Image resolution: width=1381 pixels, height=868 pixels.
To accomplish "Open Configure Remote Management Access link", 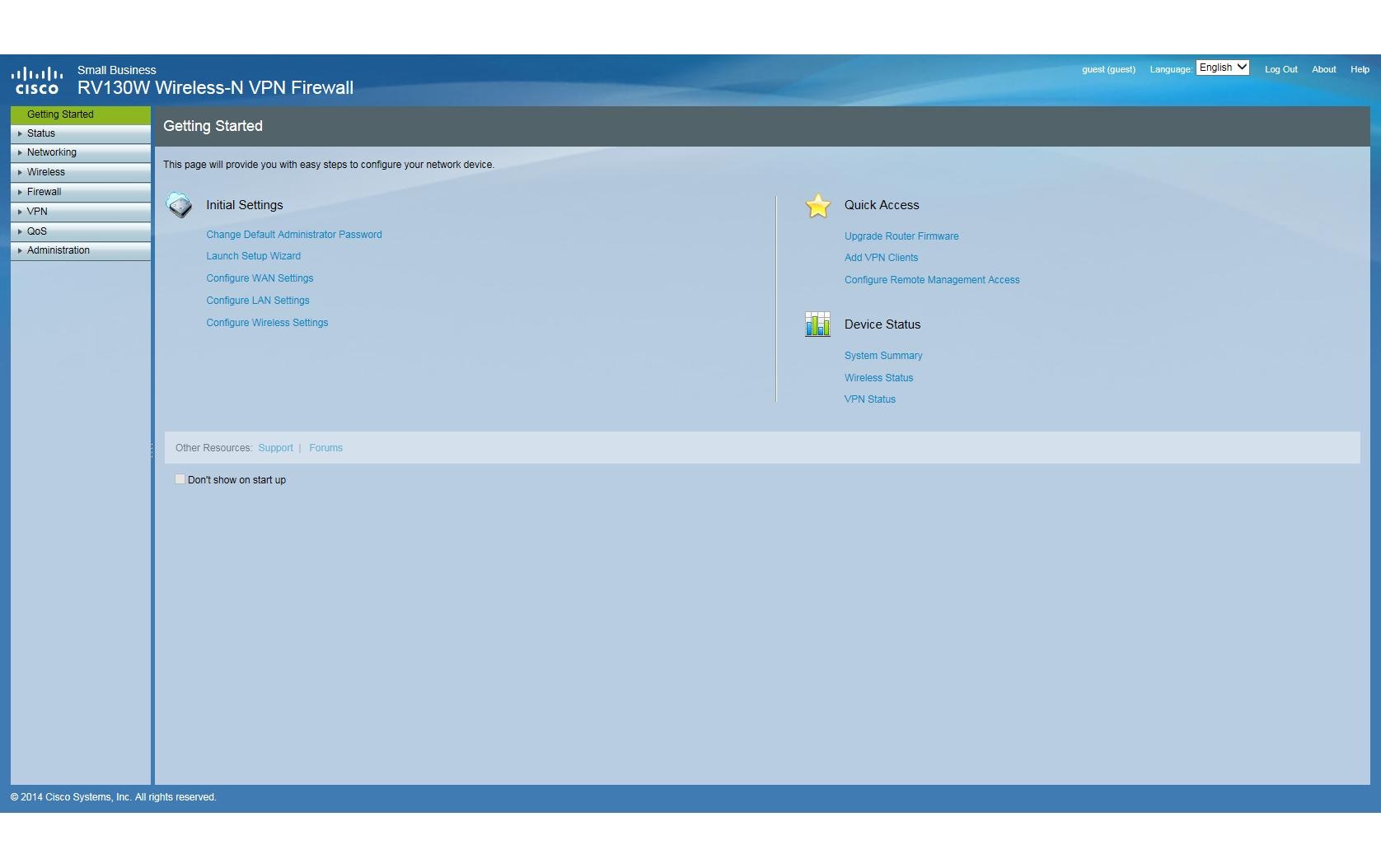I will point(932,280).
